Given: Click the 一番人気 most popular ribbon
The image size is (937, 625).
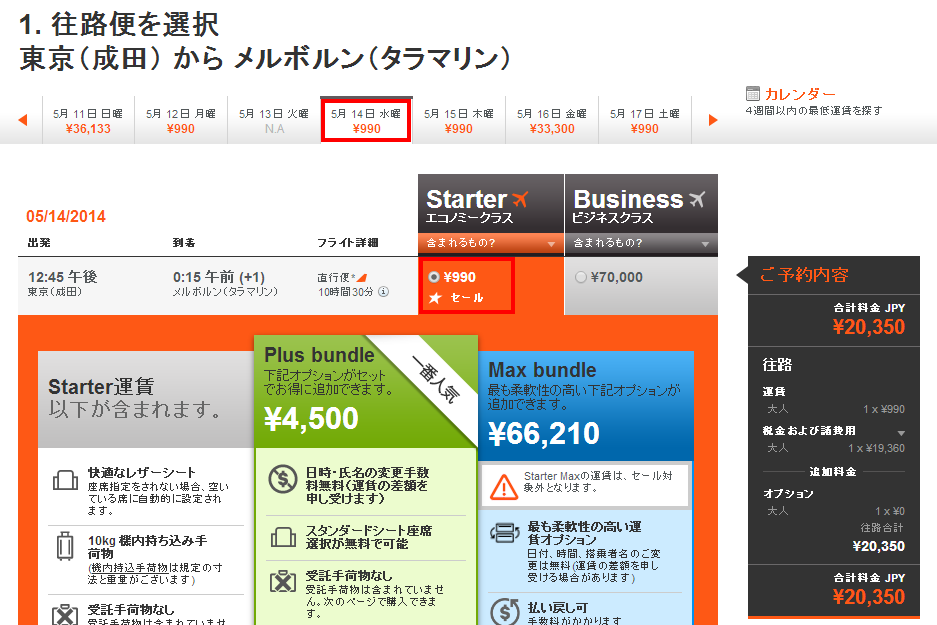Looking at the screenshot, I should tap(435, 379).
